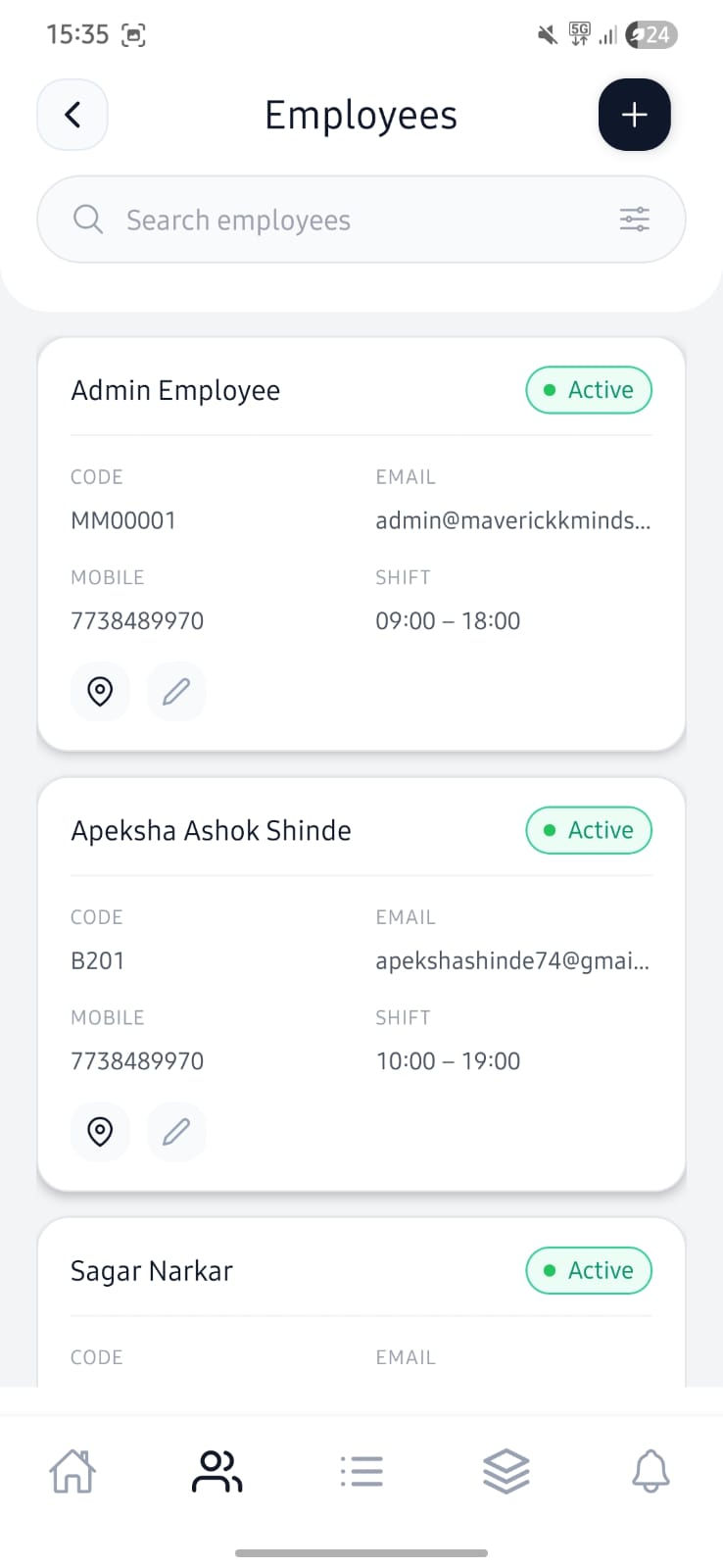The width and height of the screenshot is (723, 1568).
Task: Open notifications bell tab
Action: 651,1471
